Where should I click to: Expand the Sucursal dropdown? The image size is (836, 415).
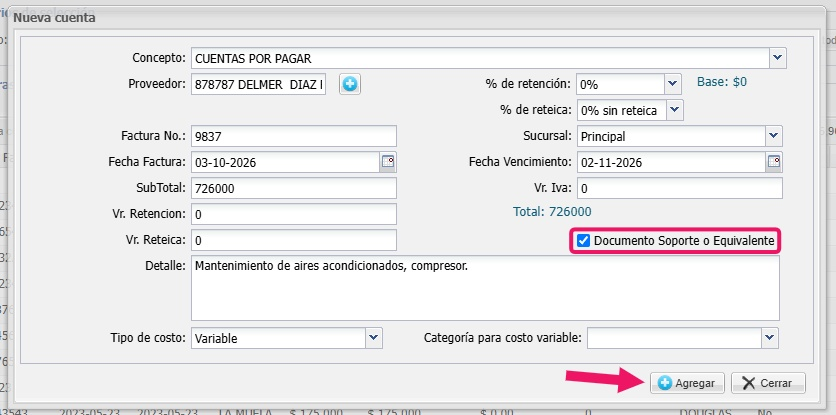click(774, 136)
